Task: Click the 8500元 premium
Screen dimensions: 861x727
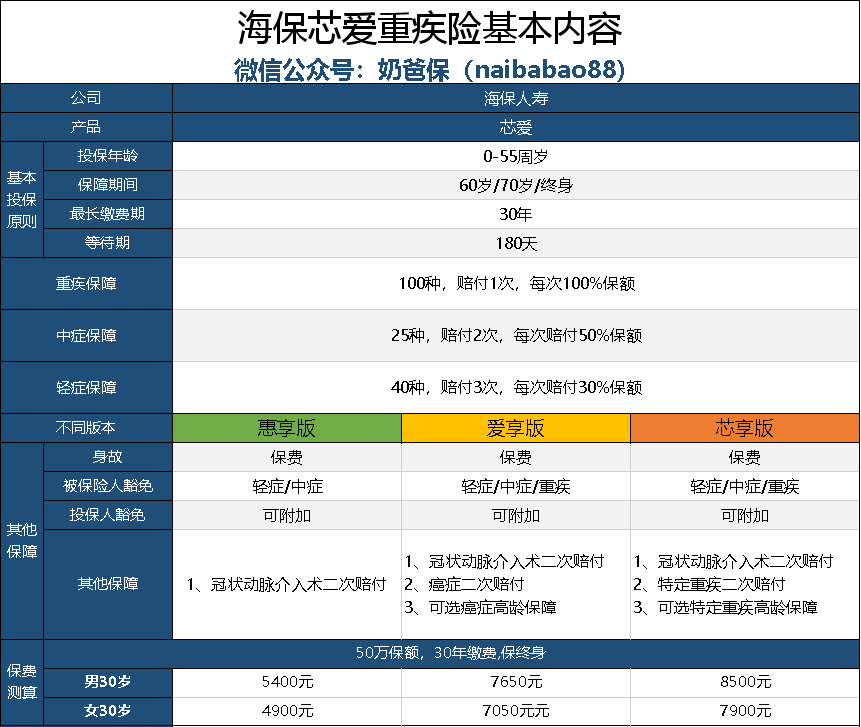Action: pos(745,682)
